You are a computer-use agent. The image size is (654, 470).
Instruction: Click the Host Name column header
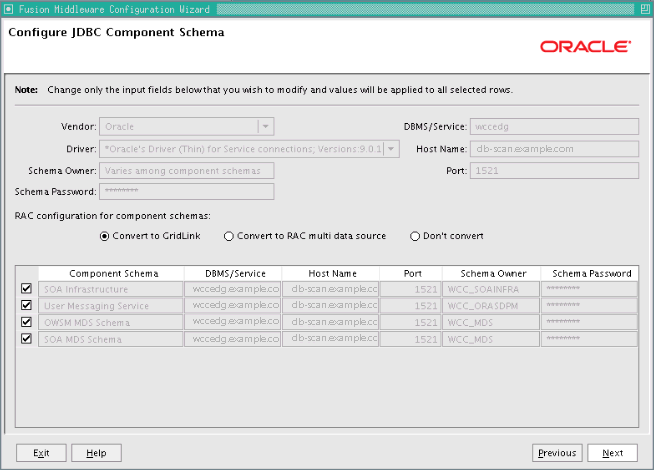tap(331, 274)
